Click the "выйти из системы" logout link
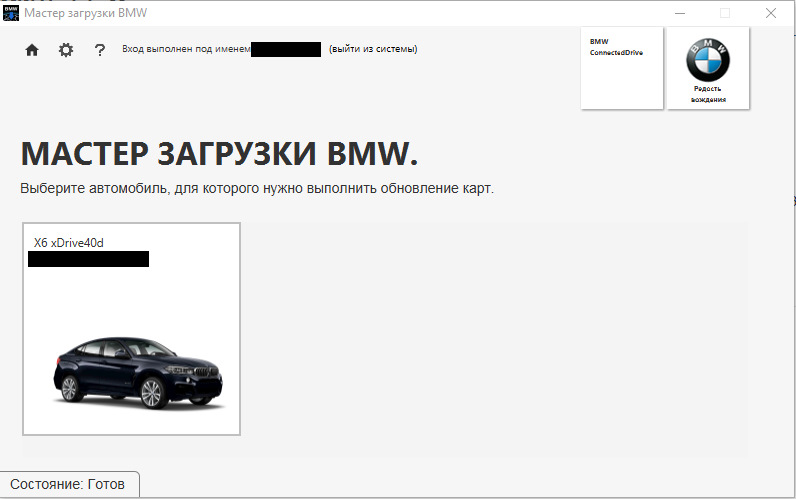The width and height of the screenshot is (796, 499). coord(373,49)
